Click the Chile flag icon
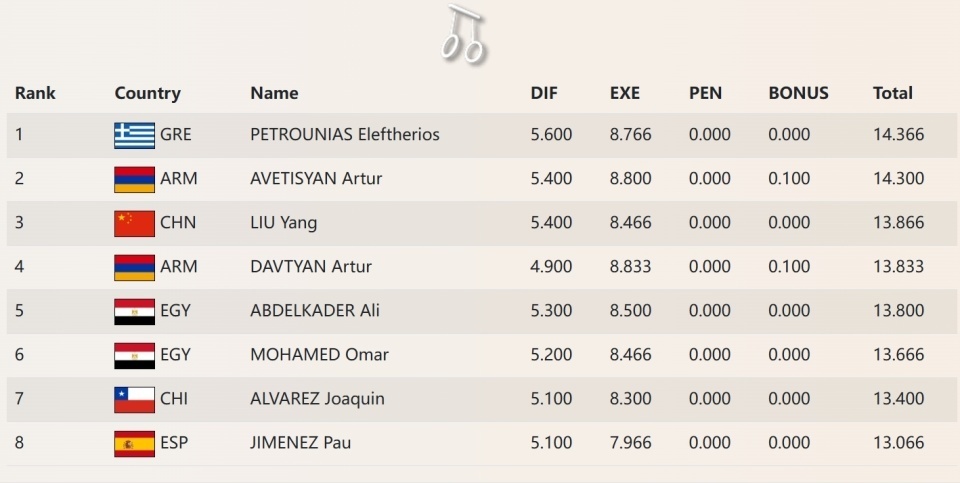960x483 pixels. (134, 399)
